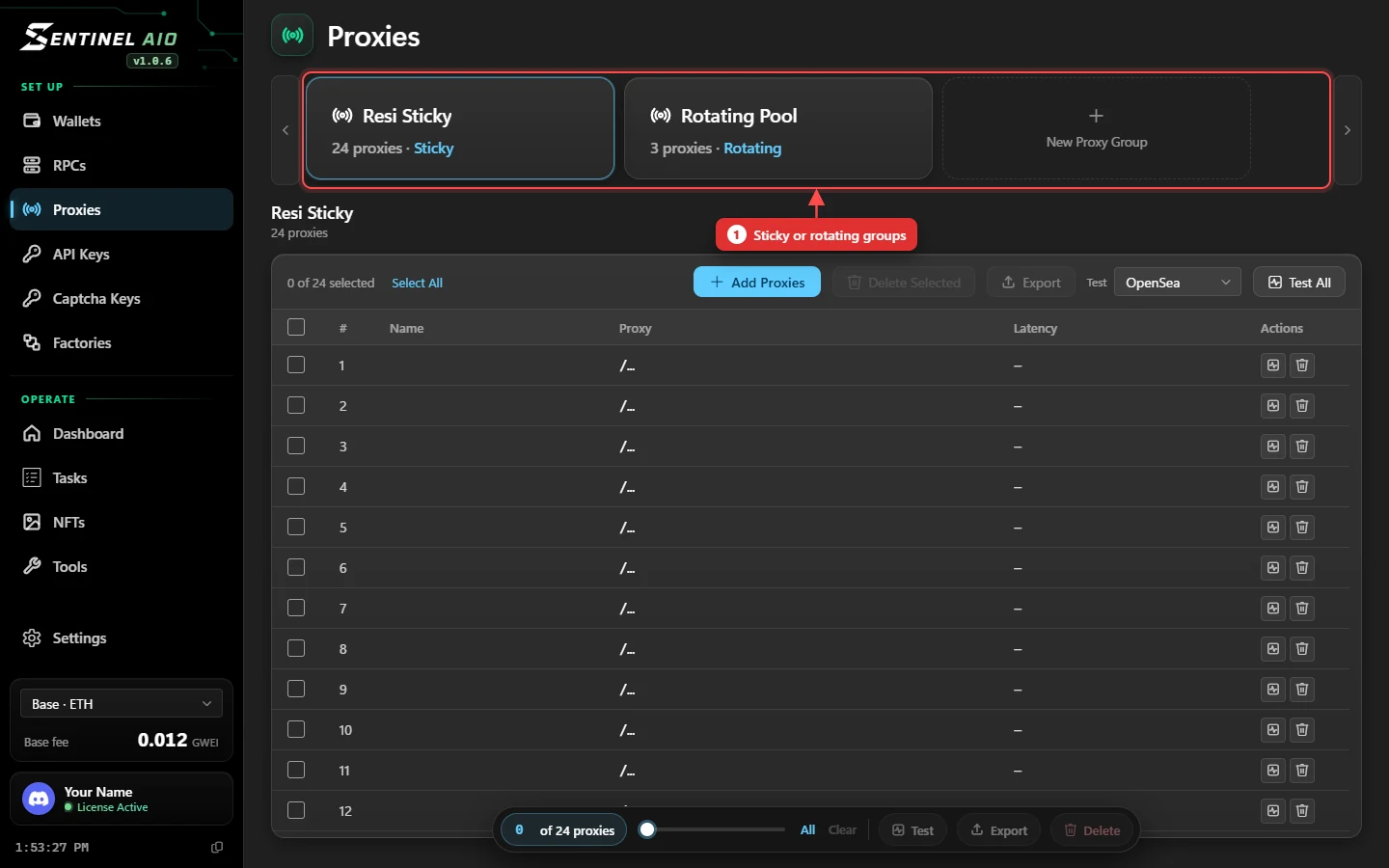Toggle the select-all header checkbox
The width and height of the screenshot is (1389, 868).
[296, 327]
